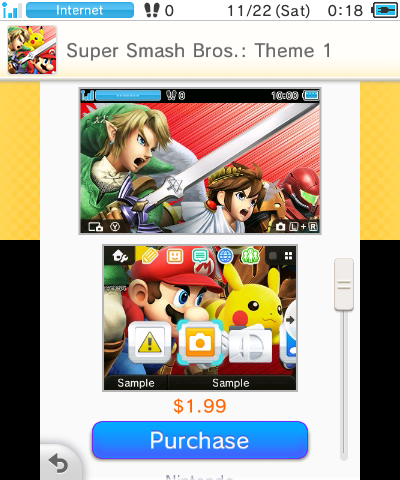
Task: Select the Smash Bros. folder icon
Action: point(250,343)
